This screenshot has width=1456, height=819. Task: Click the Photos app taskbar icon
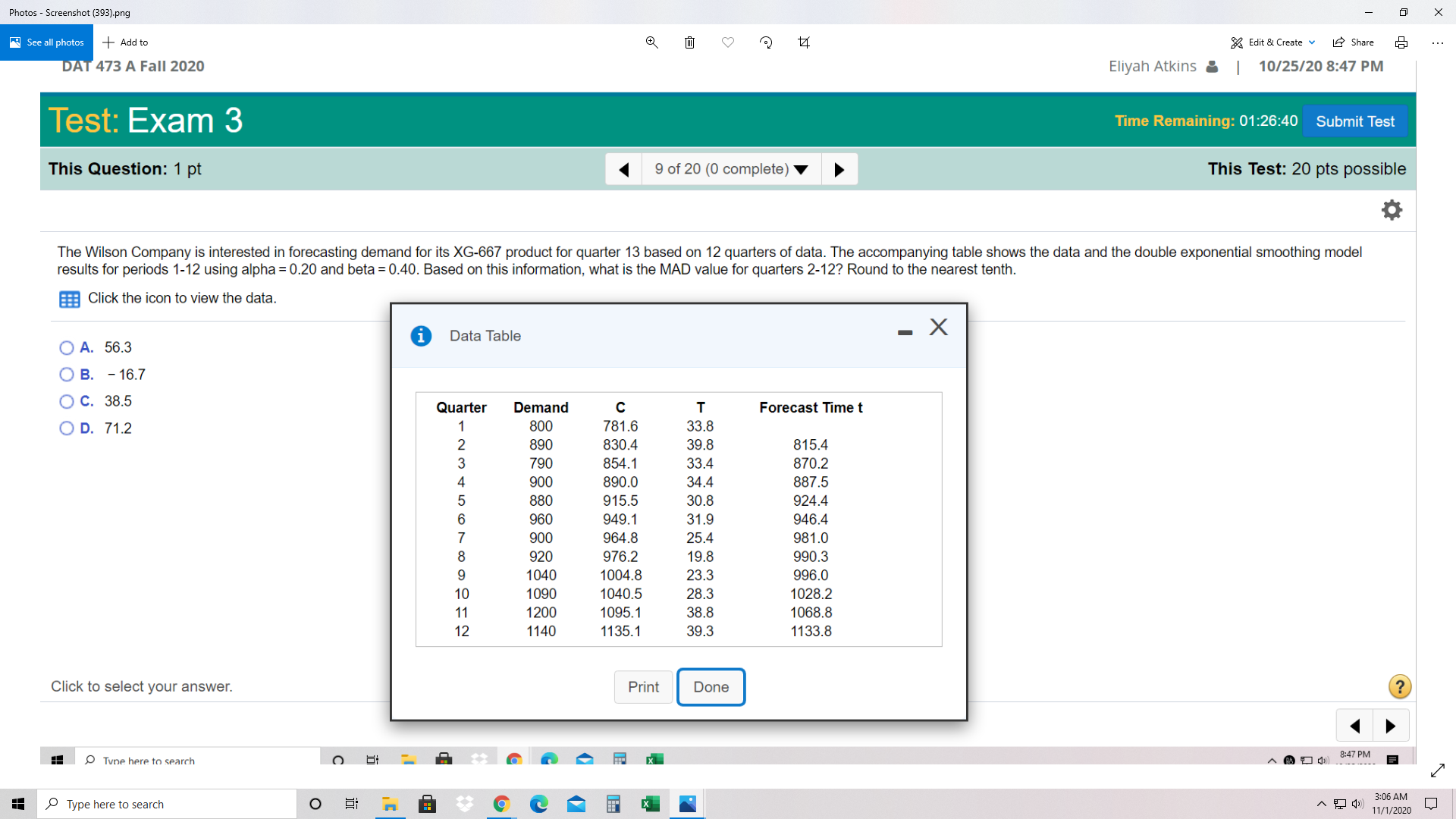(687, 804)
